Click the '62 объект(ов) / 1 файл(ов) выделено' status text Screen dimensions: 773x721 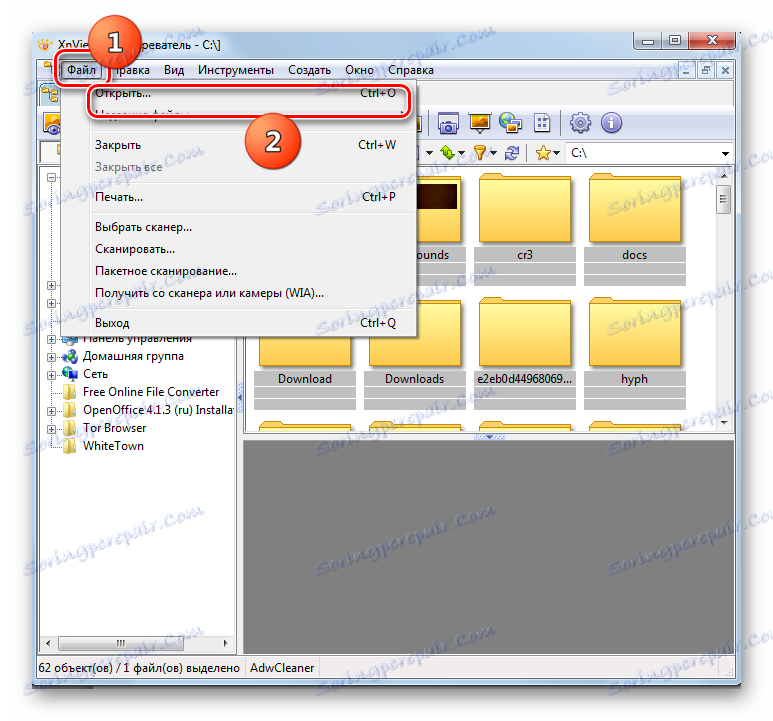point(139,668)
